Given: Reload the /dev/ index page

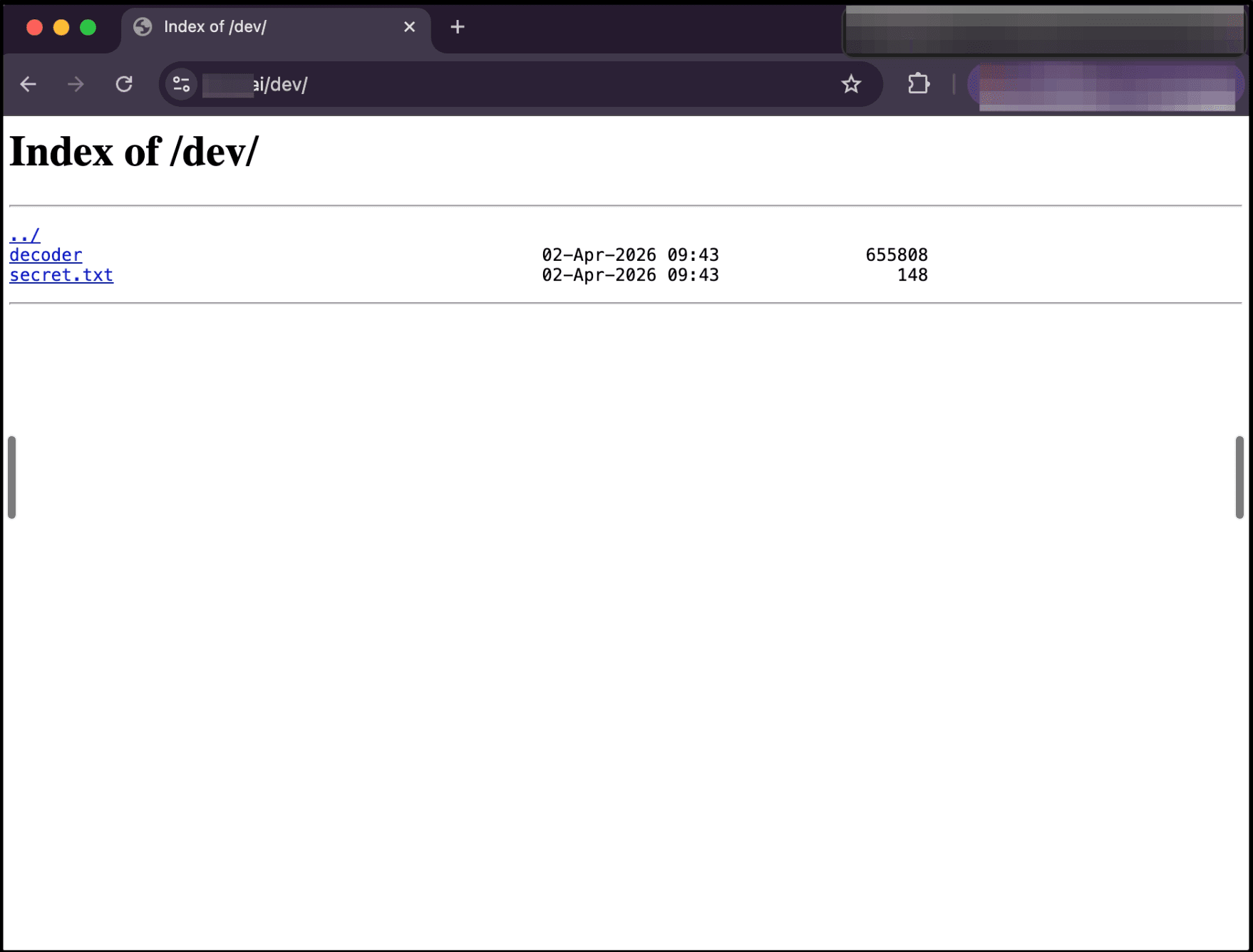Looking at the screenshot, I should point(124,84).
